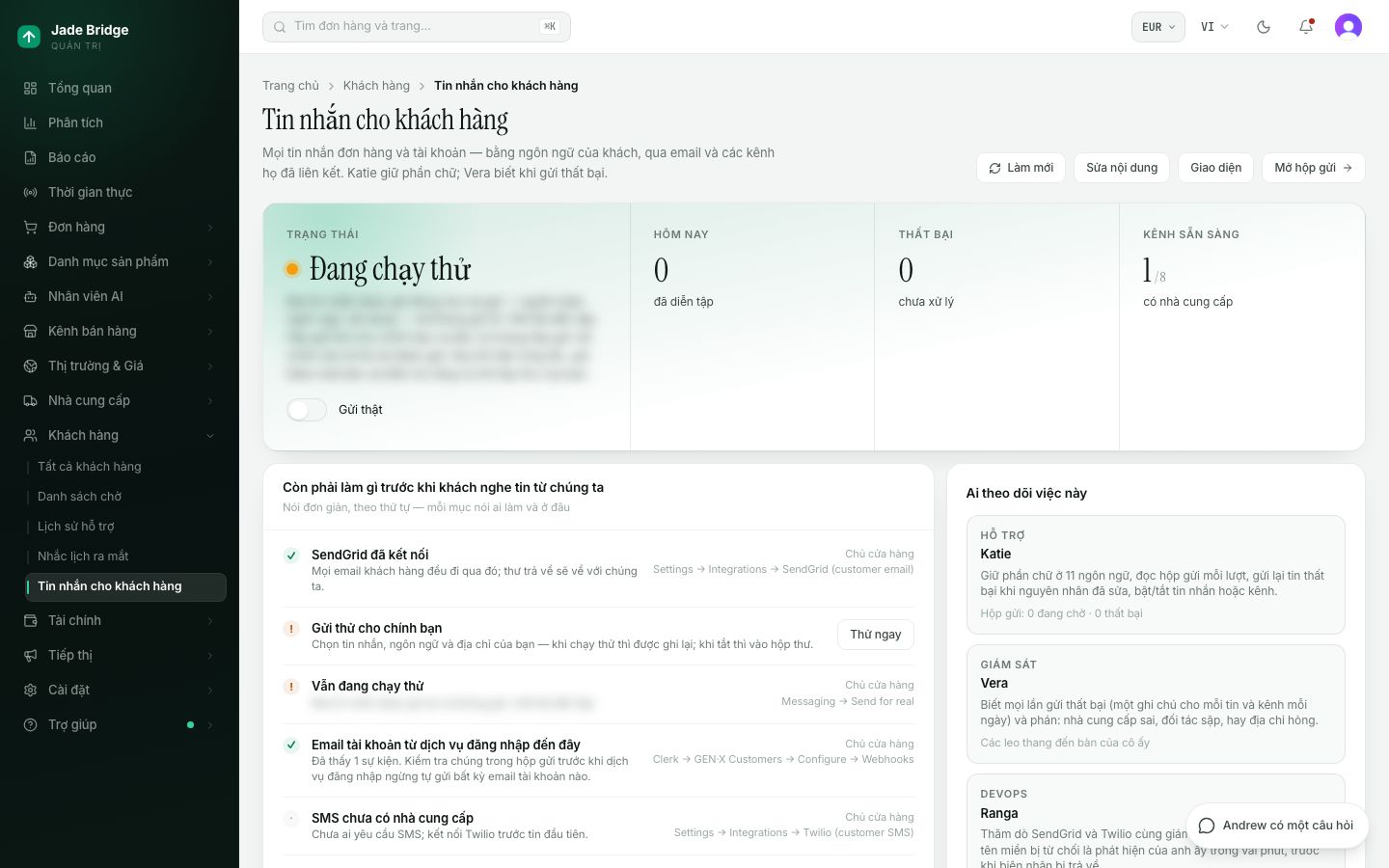The height and width of the screenshot is (868, 1389).
Task: Toggle dark mode with the moon icon
Action: coord(1264,27)
